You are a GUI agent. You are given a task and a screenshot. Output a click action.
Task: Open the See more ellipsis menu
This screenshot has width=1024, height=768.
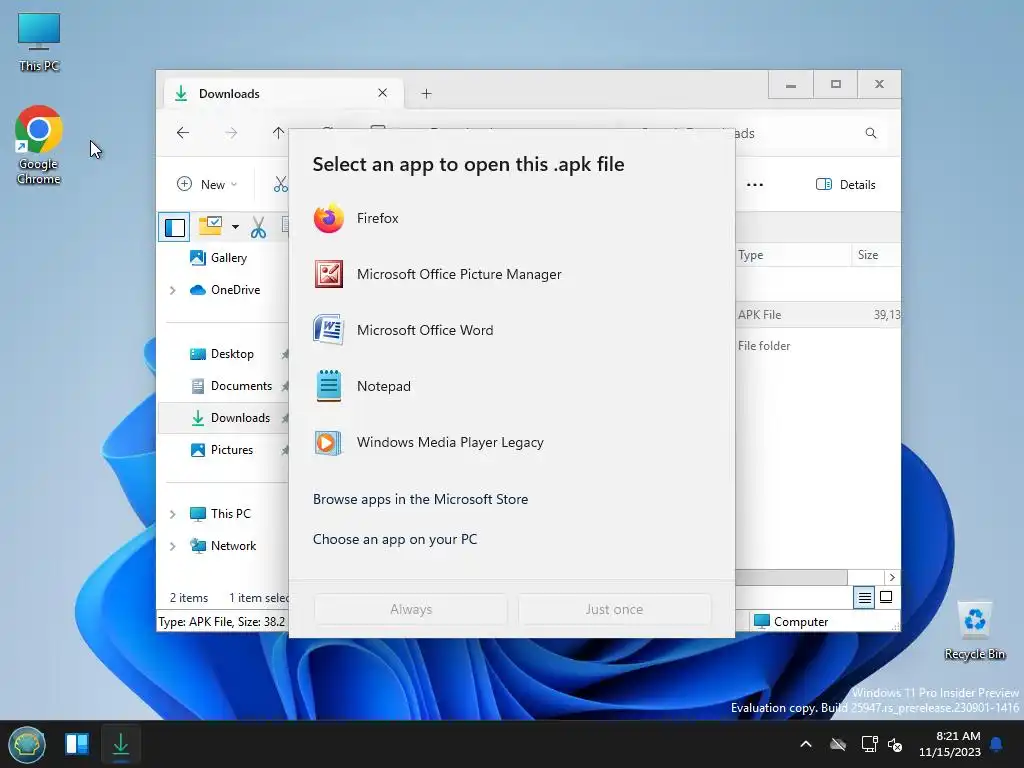coord(755,185)
